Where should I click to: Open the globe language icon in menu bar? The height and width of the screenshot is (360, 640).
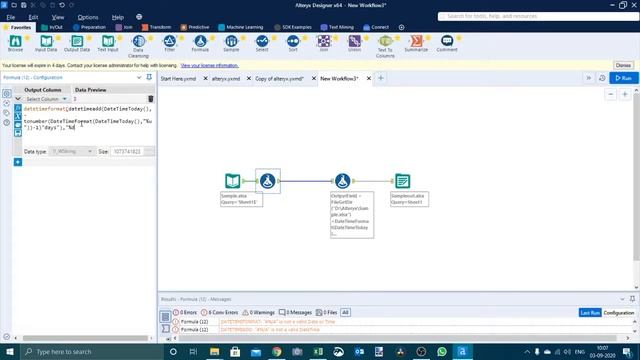point(139,17)
